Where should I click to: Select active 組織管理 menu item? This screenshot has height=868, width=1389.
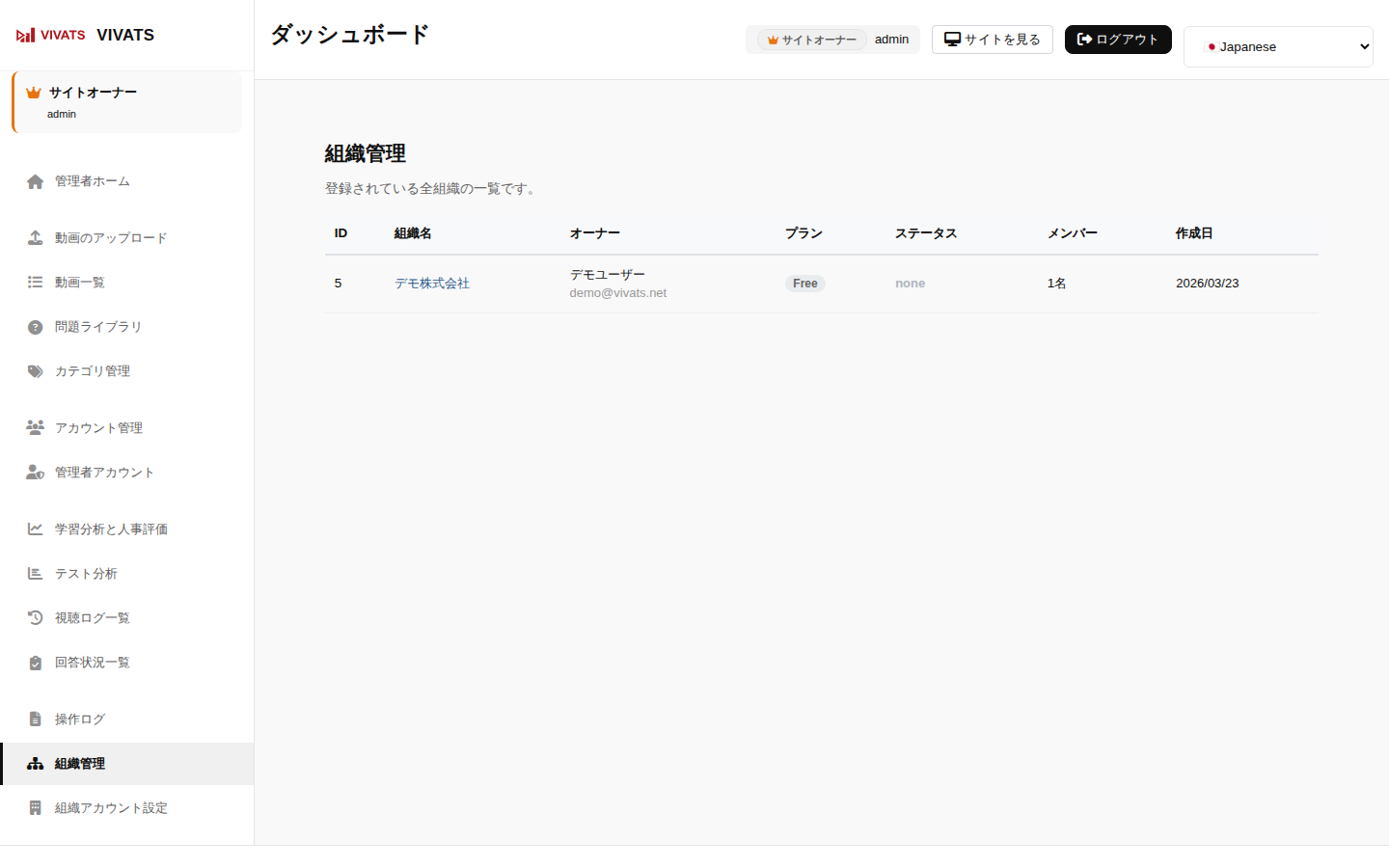pos(127,764)
